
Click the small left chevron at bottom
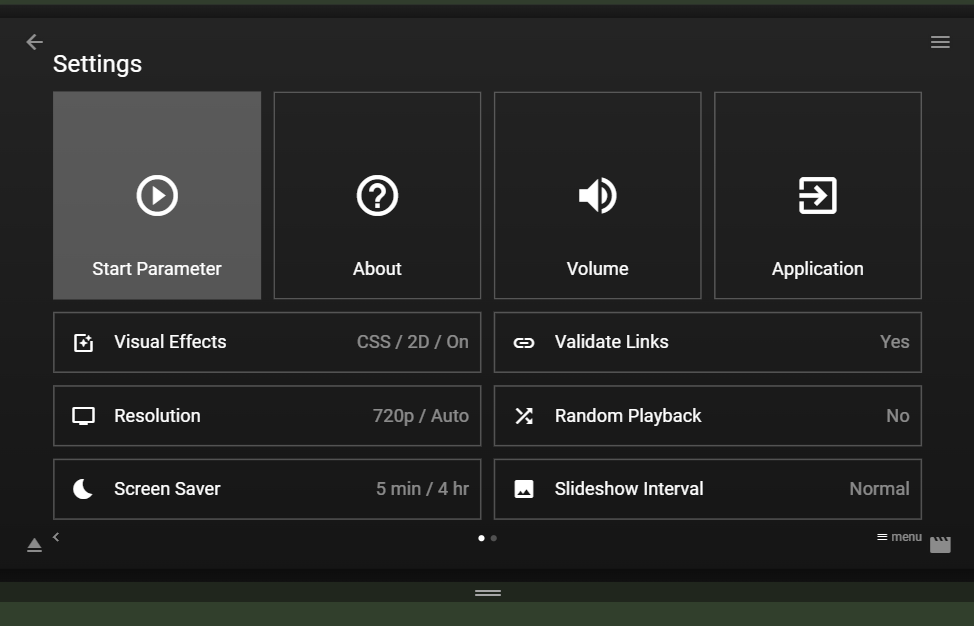coord(56,537)
